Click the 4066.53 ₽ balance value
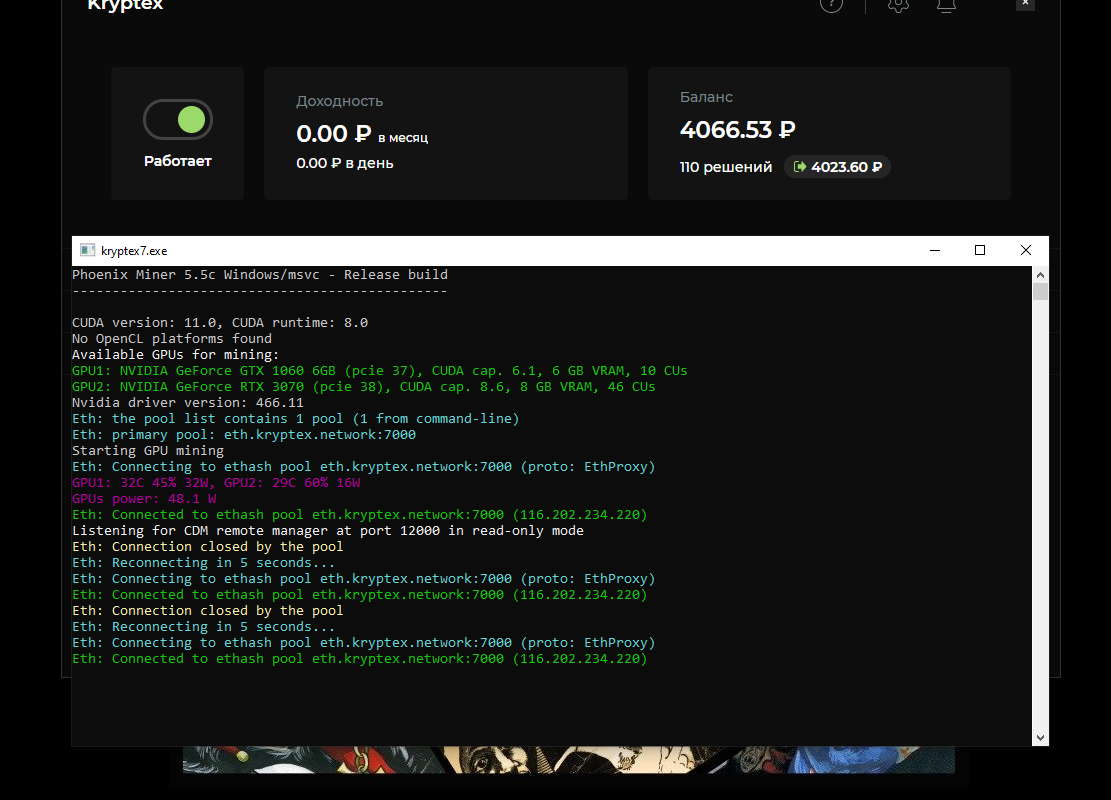This screenshot has height=800, width=1111. pyautogui.click(x=738, y=130)
